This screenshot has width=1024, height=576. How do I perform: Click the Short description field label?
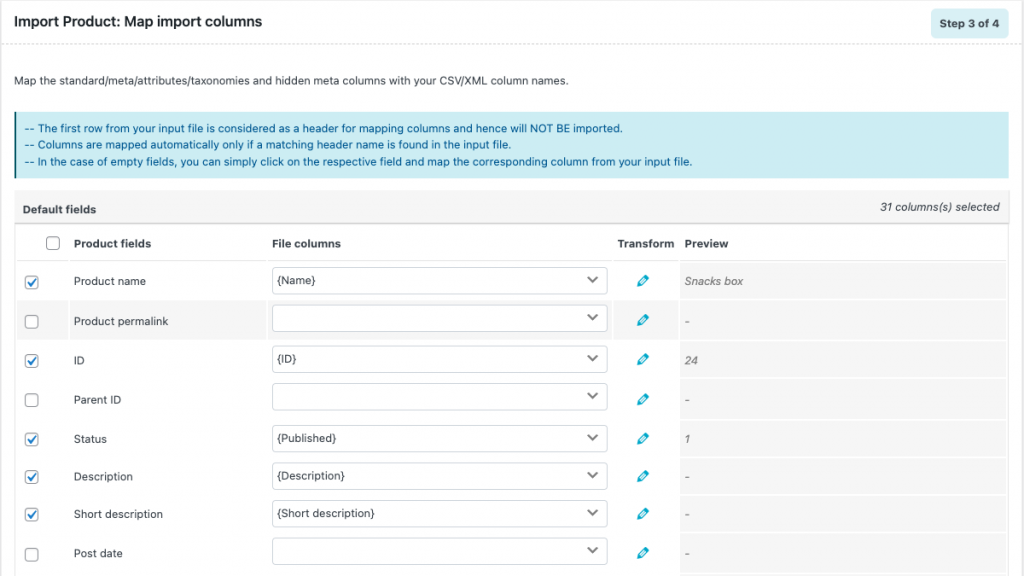[x=118, y=514]
